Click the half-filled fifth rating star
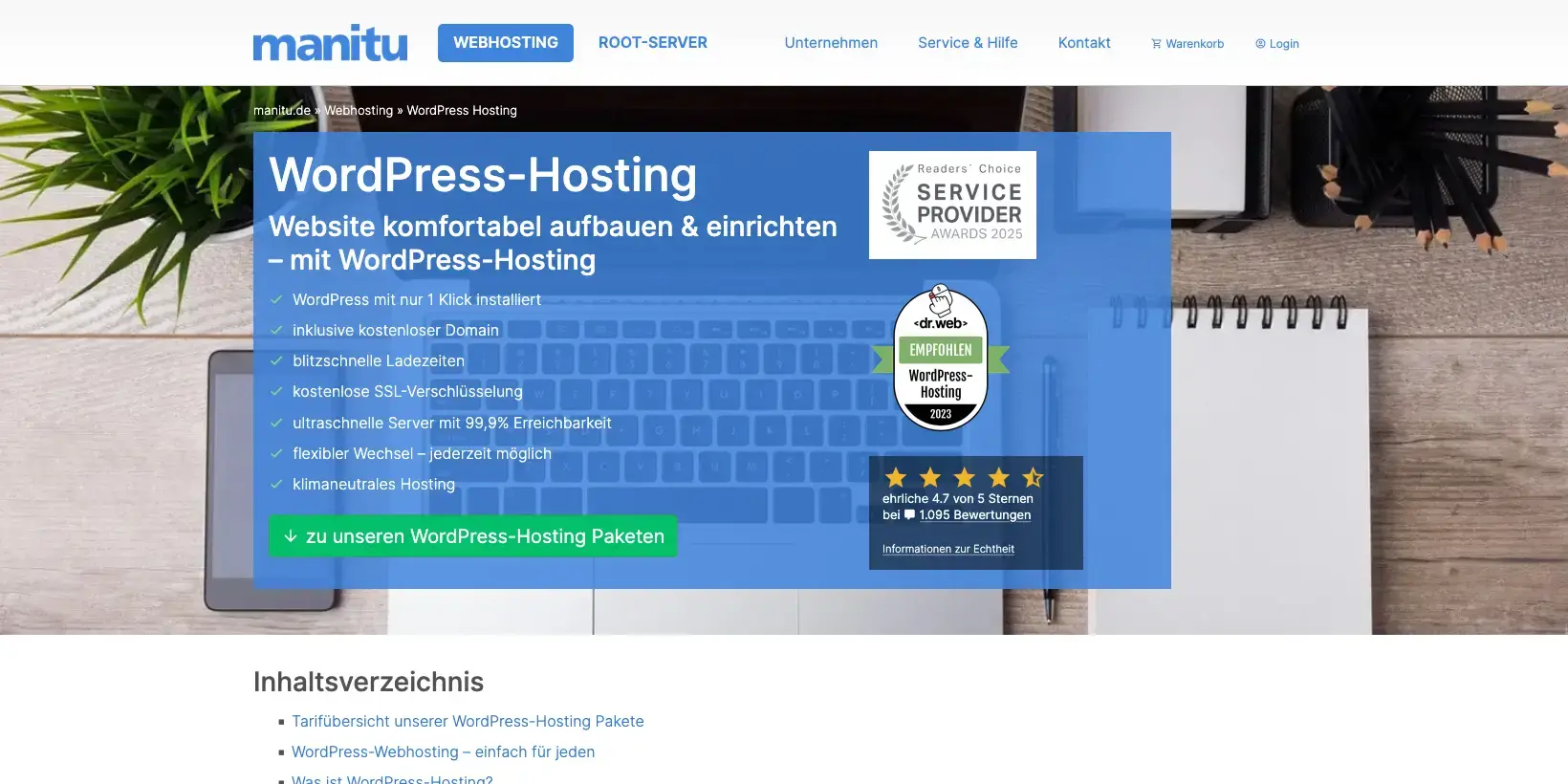The width and height of the screenshot is (1568, 784). [x=1033, y=477]
